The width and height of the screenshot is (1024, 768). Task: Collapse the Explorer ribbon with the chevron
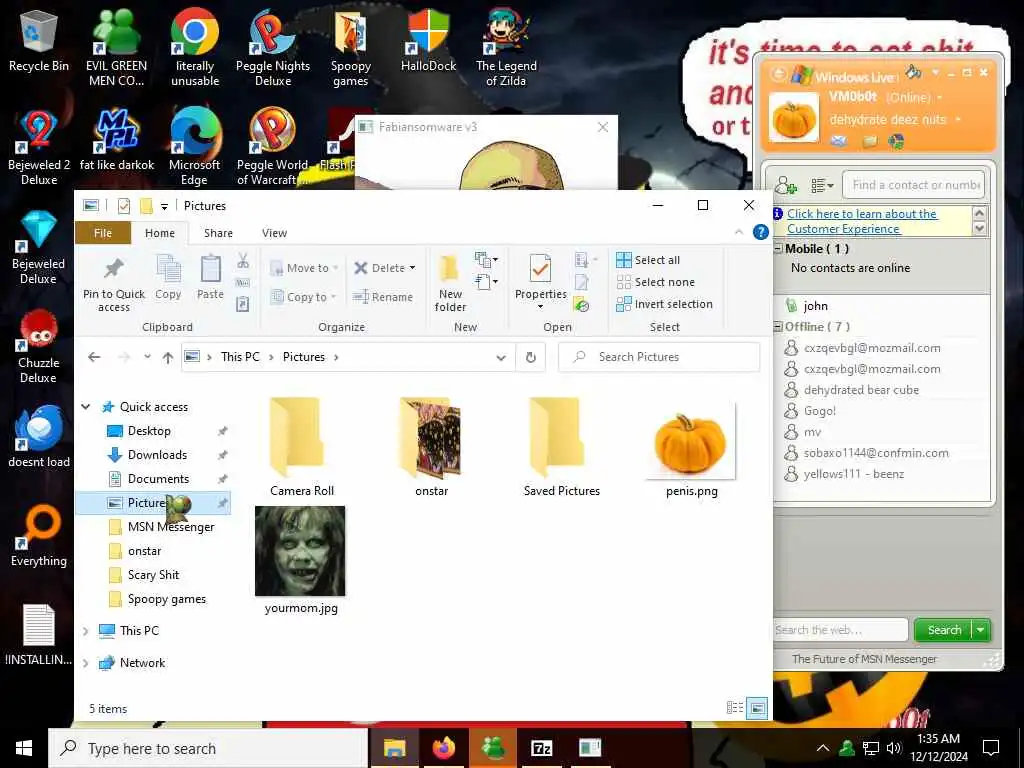(x=739, y=232)
